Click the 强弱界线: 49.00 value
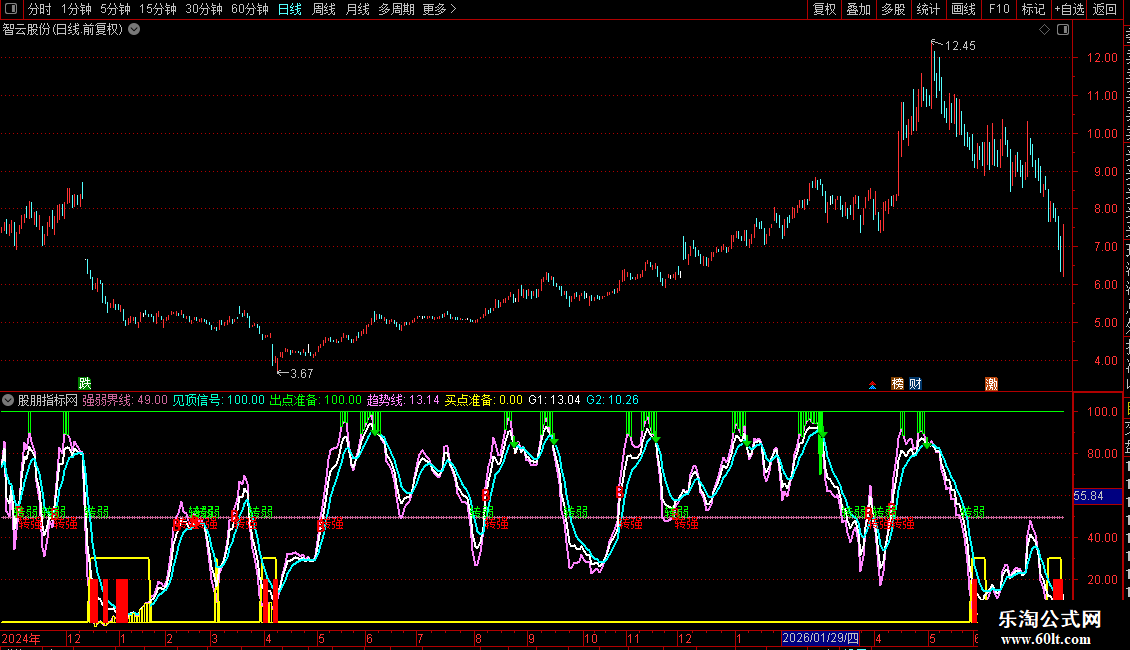Viewport: 1130px width, 650px height. coord(125,400)
